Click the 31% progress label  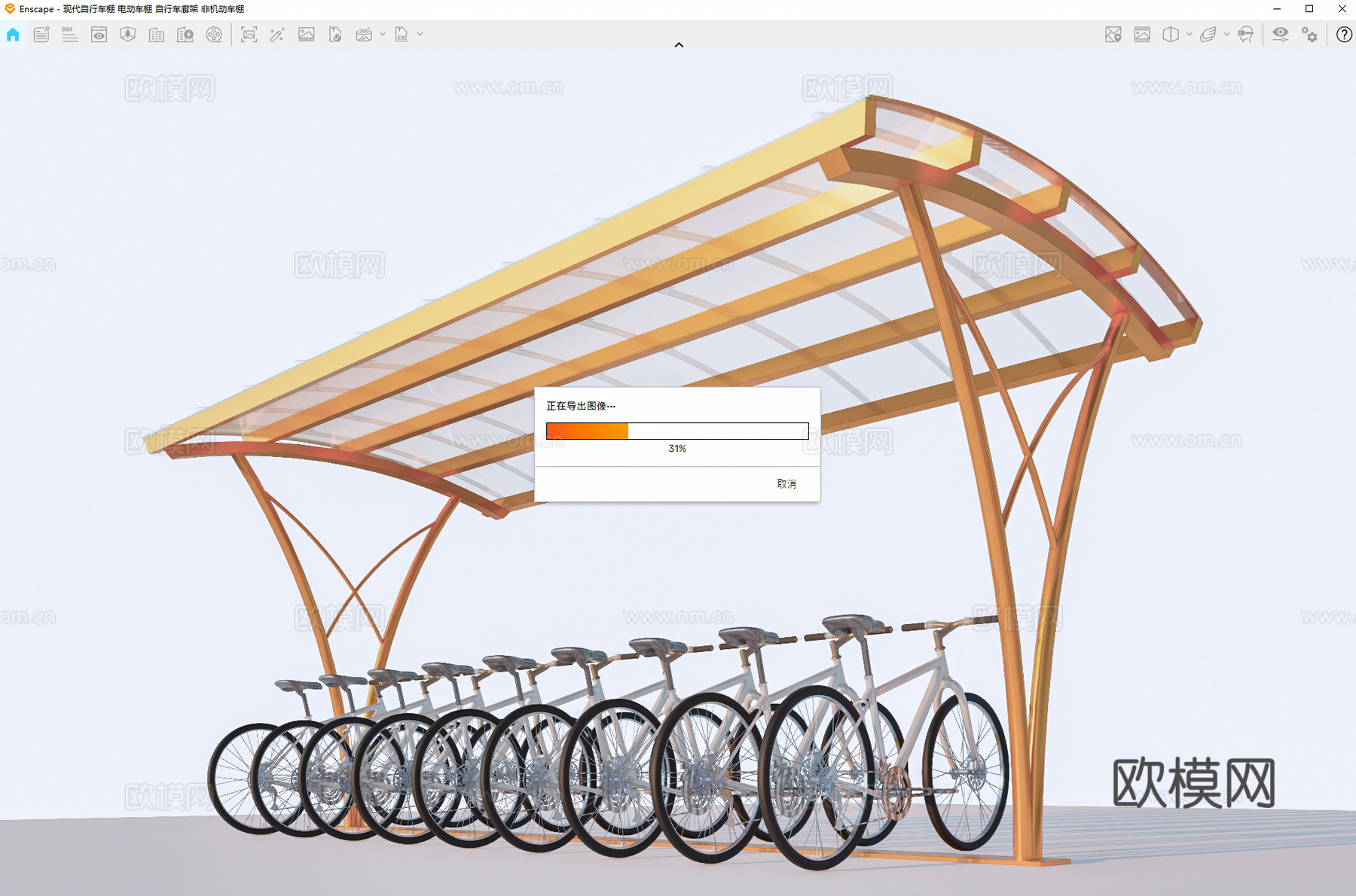tap(677, 449)
